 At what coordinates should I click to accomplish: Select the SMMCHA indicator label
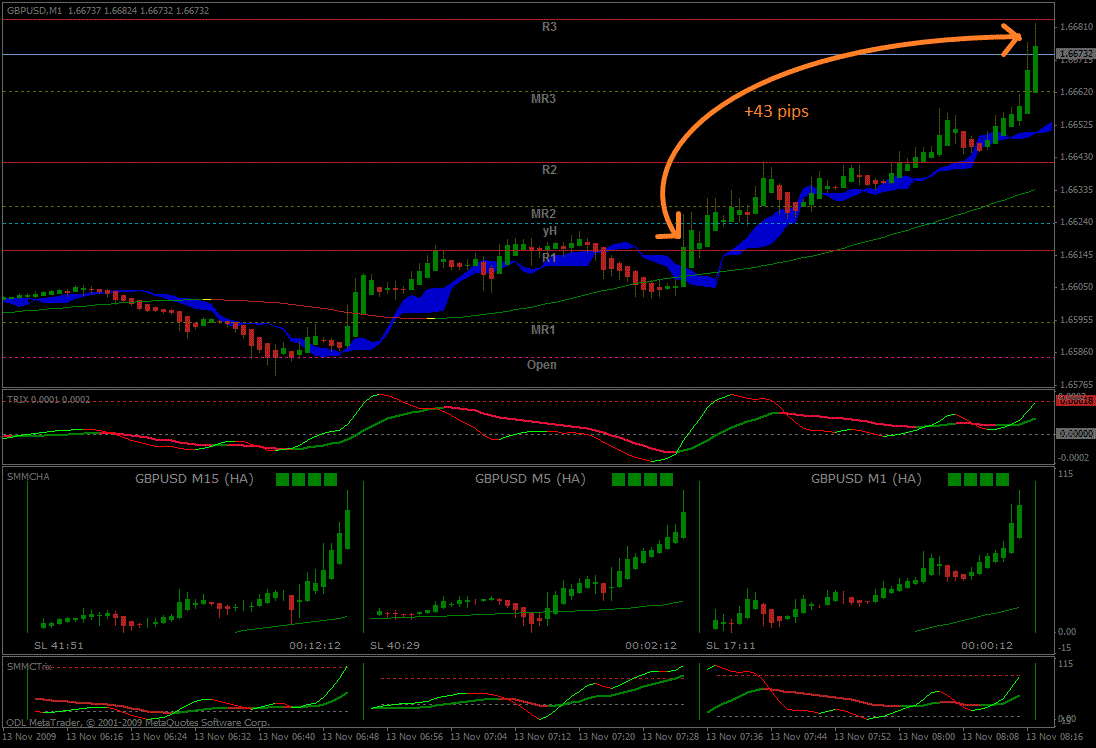pyautogui.click(x=29, y=477)
